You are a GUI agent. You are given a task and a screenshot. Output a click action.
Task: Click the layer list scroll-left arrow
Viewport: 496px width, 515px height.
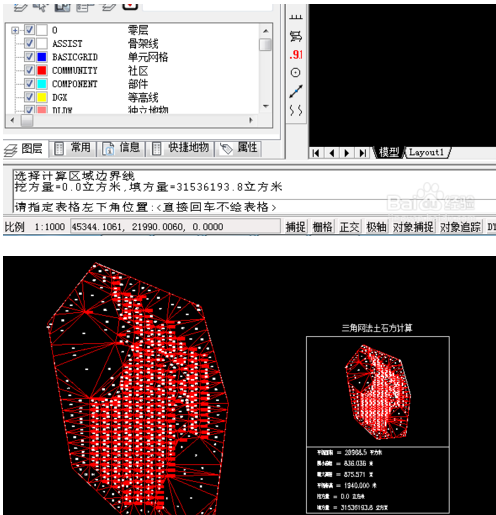[x=12, y=120]
